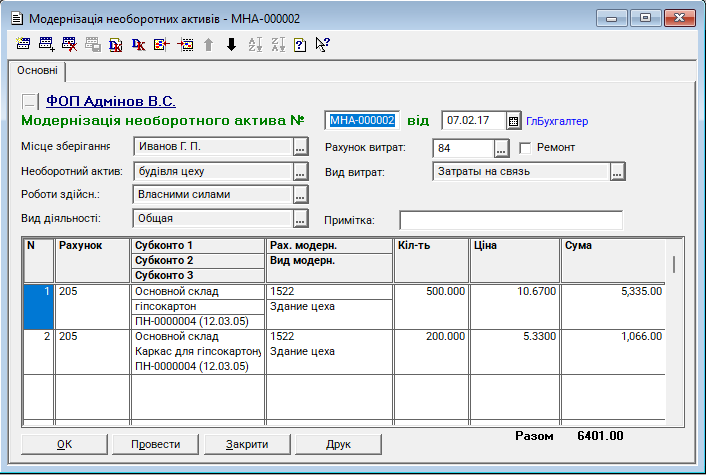Open the calendar picker next to date
This screenshot has height=475, width=706.
(x=514, y=121)
